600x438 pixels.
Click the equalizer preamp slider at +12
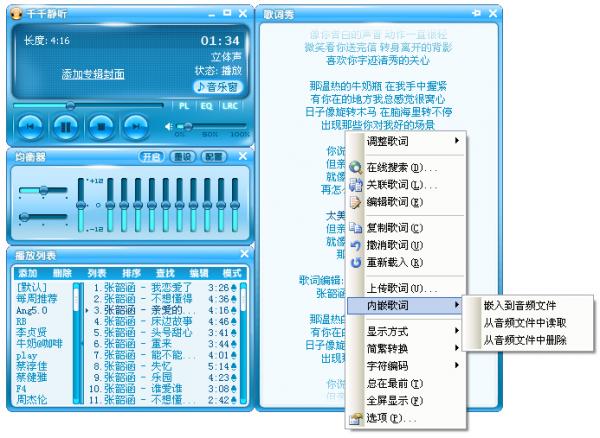[x=81, y=204]
